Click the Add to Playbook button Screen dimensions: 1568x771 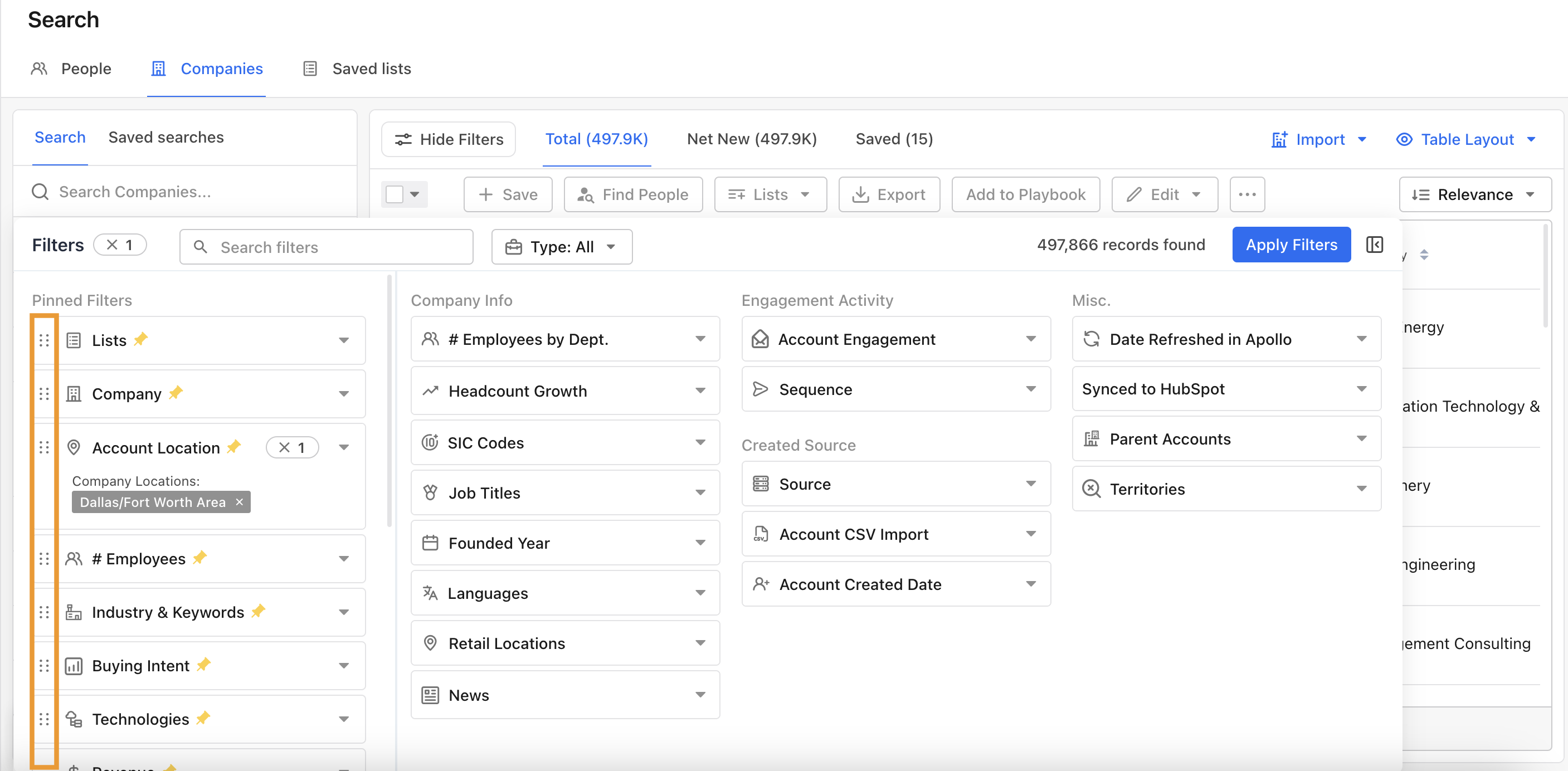point(1025,194)
